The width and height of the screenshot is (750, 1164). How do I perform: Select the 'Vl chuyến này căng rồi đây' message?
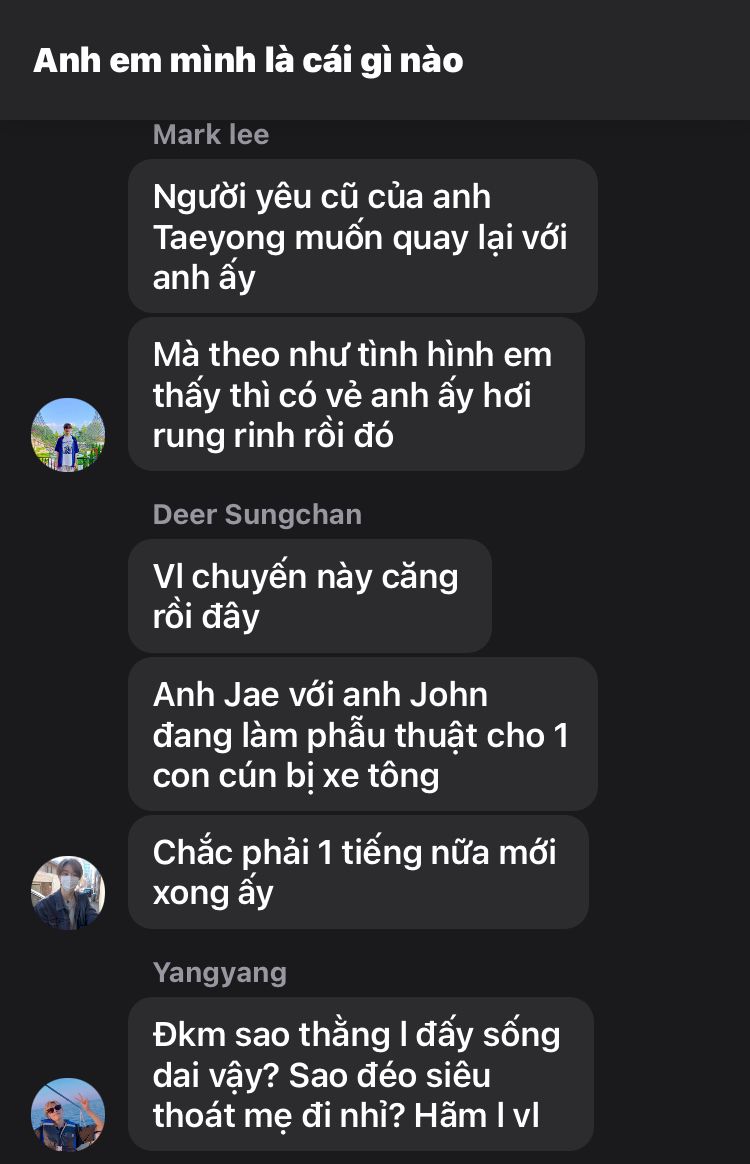coord(310,596)
